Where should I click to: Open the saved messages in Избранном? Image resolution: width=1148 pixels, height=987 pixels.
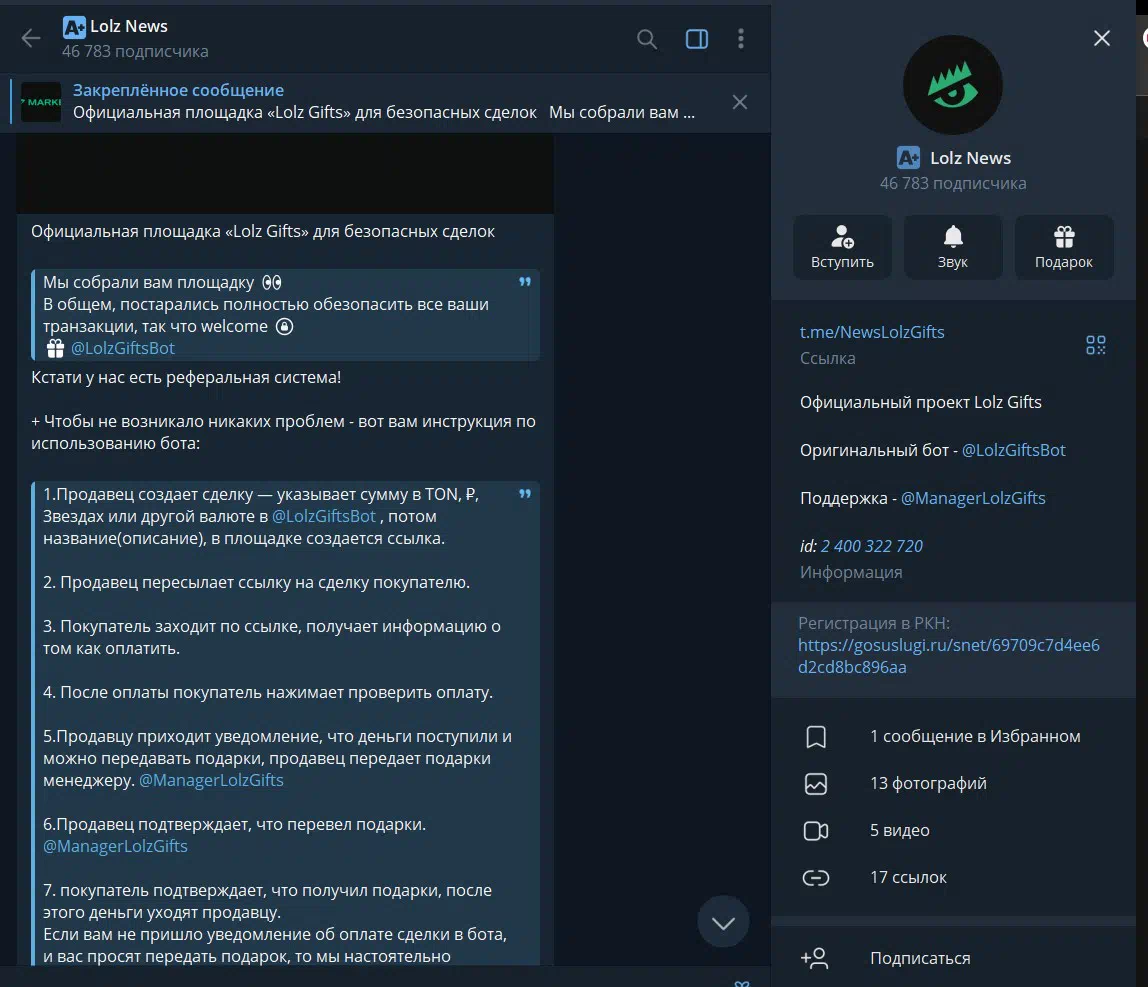pyautogui.click(x=974, y=737)
